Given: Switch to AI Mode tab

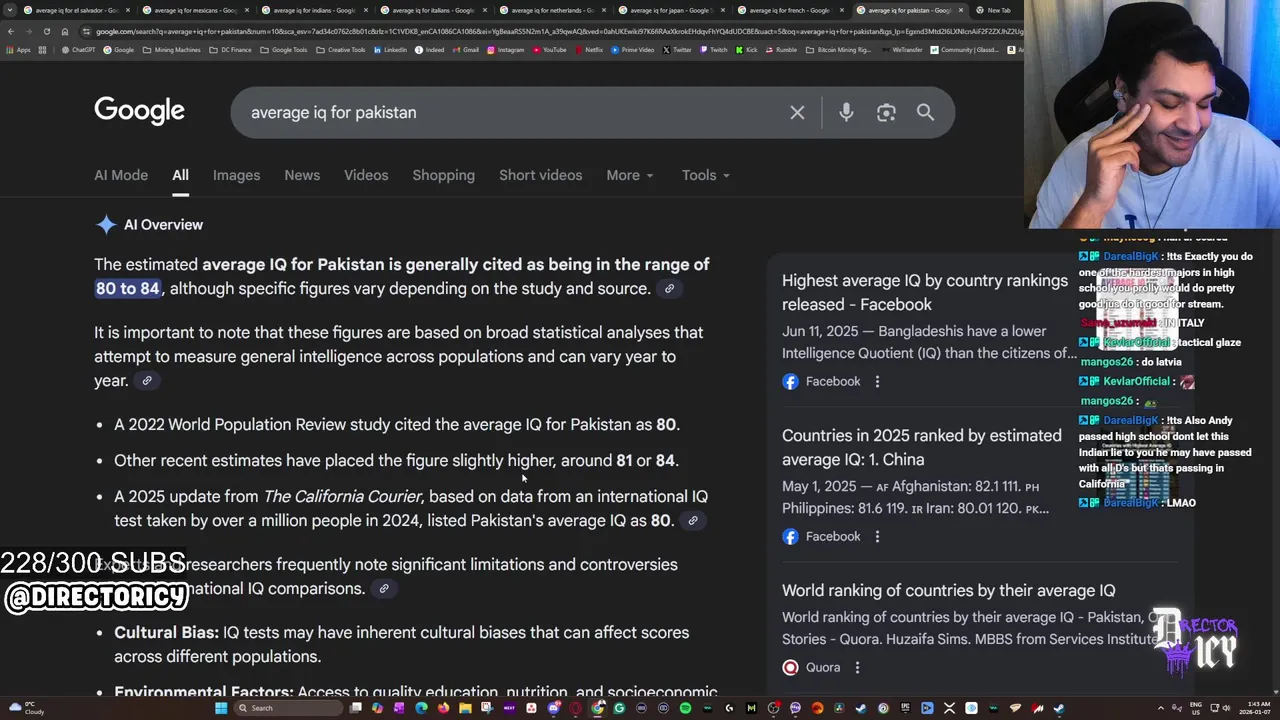Looking at the screenshot, I should pos(121,175).
